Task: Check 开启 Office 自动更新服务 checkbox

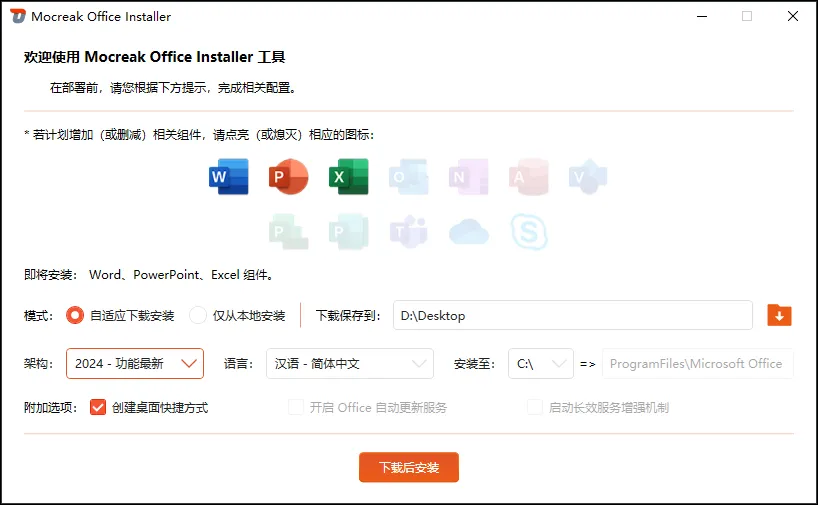Action: tap(296, 407)
